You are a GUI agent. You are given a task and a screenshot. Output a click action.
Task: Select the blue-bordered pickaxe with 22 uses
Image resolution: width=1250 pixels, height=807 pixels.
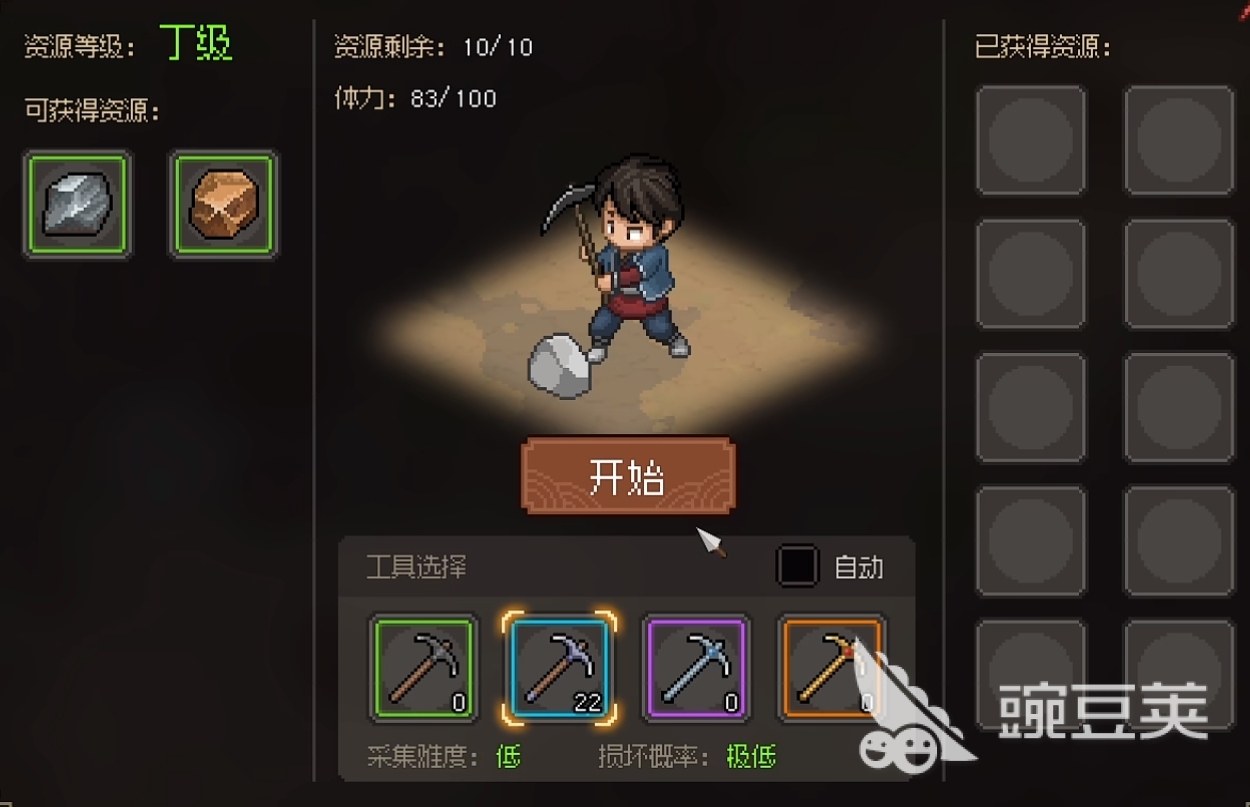[559, 667]
